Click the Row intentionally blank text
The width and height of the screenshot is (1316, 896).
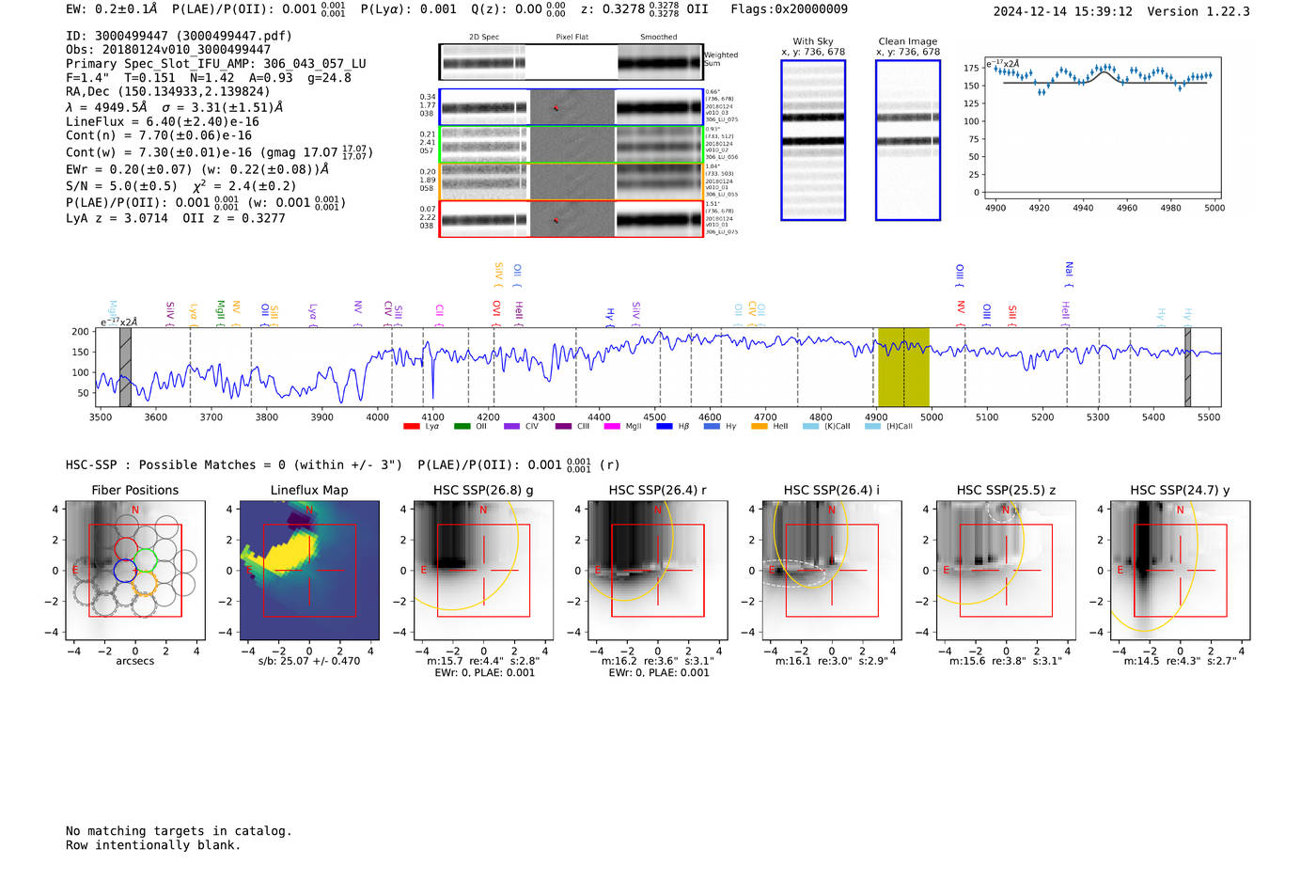pos(153,845)
